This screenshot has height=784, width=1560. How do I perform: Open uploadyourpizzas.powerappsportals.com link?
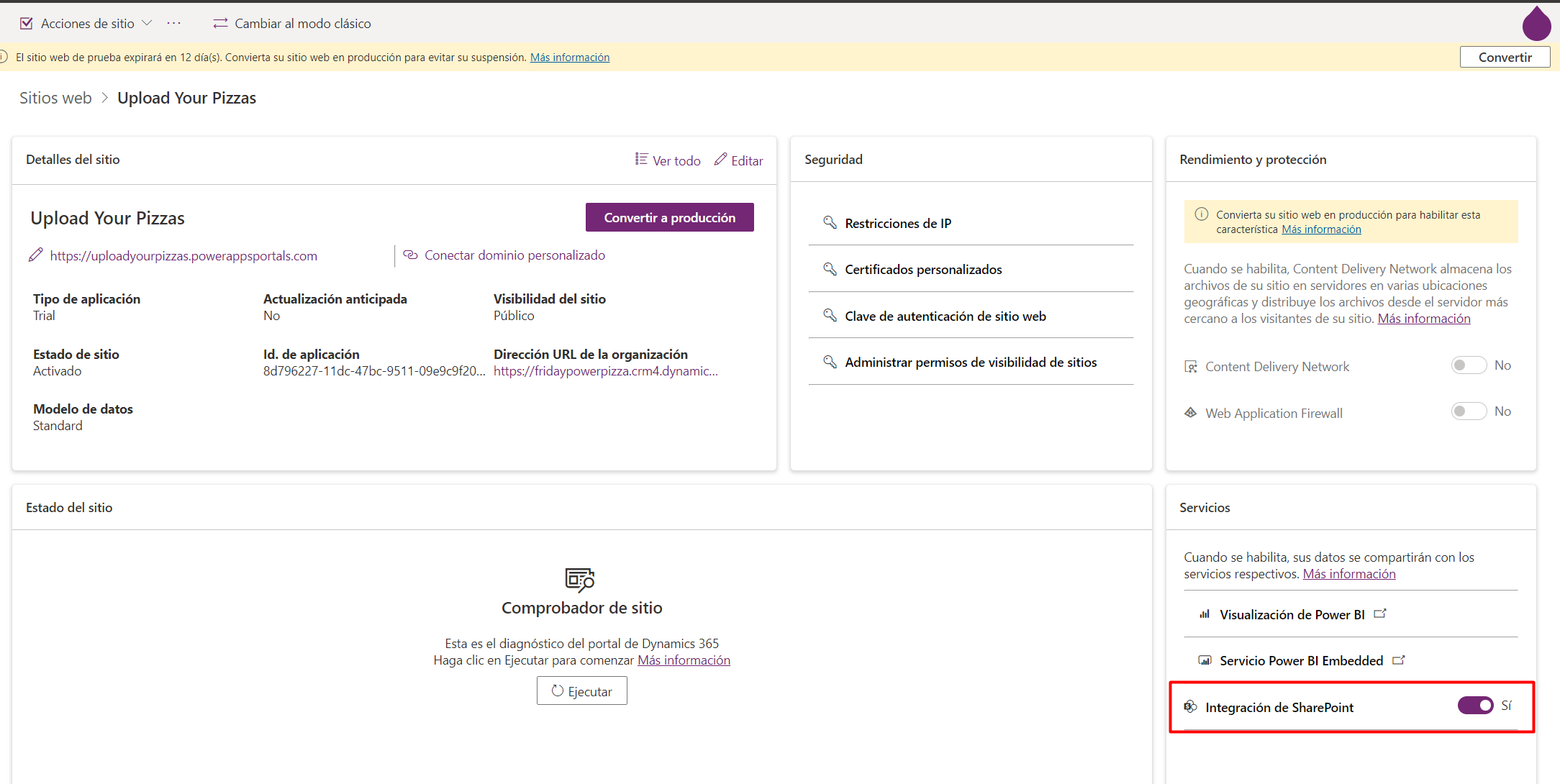click(183, 256)
